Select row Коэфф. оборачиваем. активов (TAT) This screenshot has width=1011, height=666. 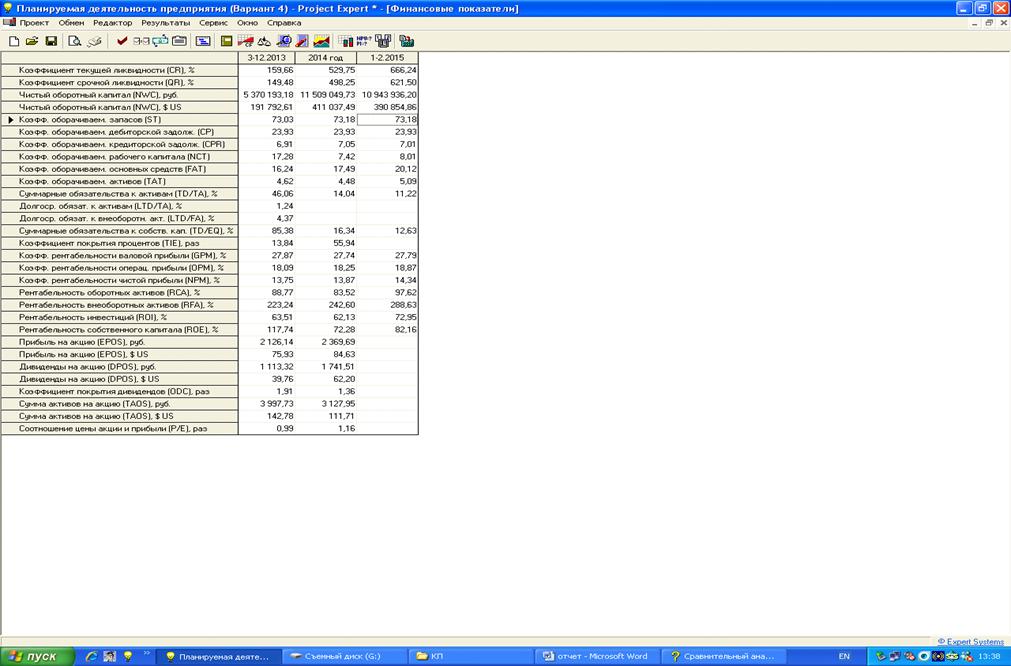click(120, 181)
